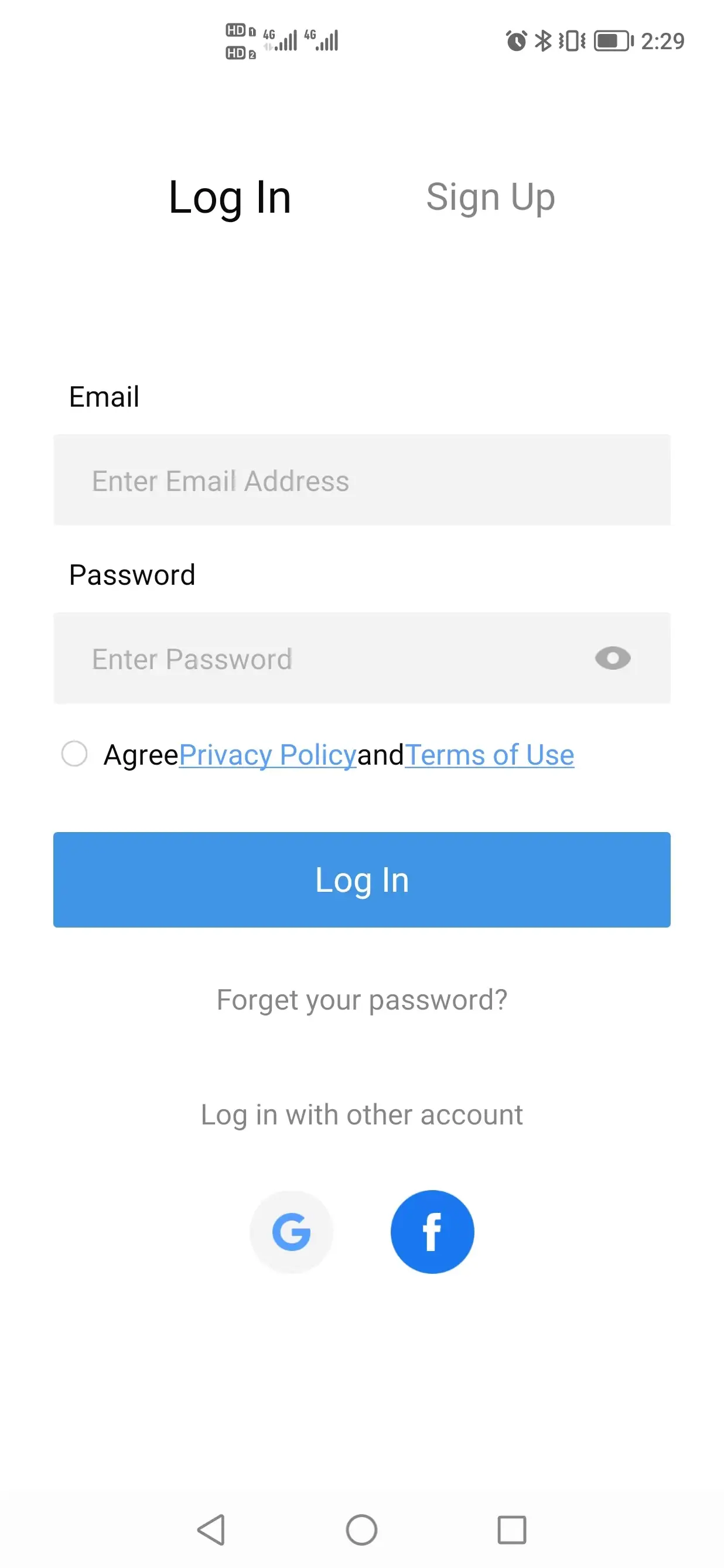Sign in with the Google icon
This screenshot has height=1568, width=724.
tap(292, 1232)
